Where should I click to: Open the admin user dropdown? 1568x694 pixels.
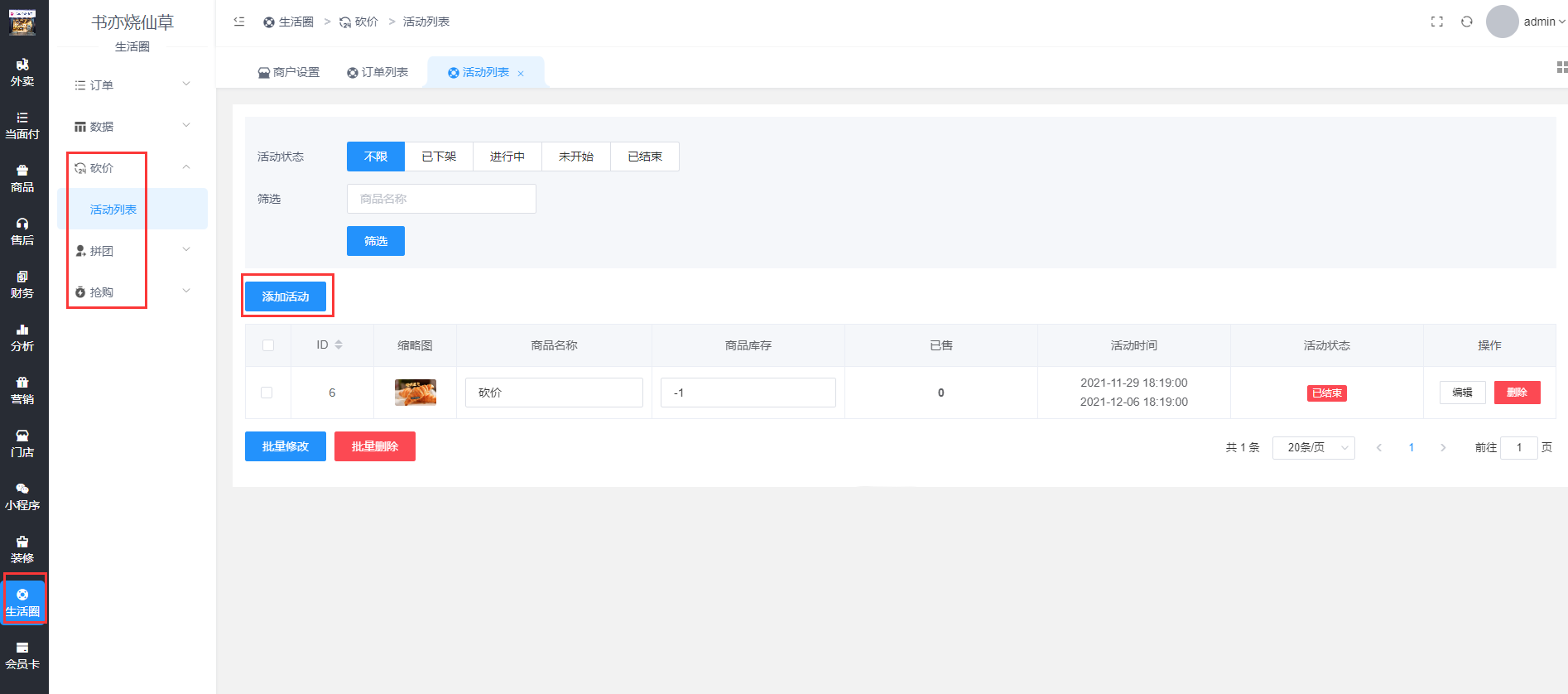point(1545,22)
